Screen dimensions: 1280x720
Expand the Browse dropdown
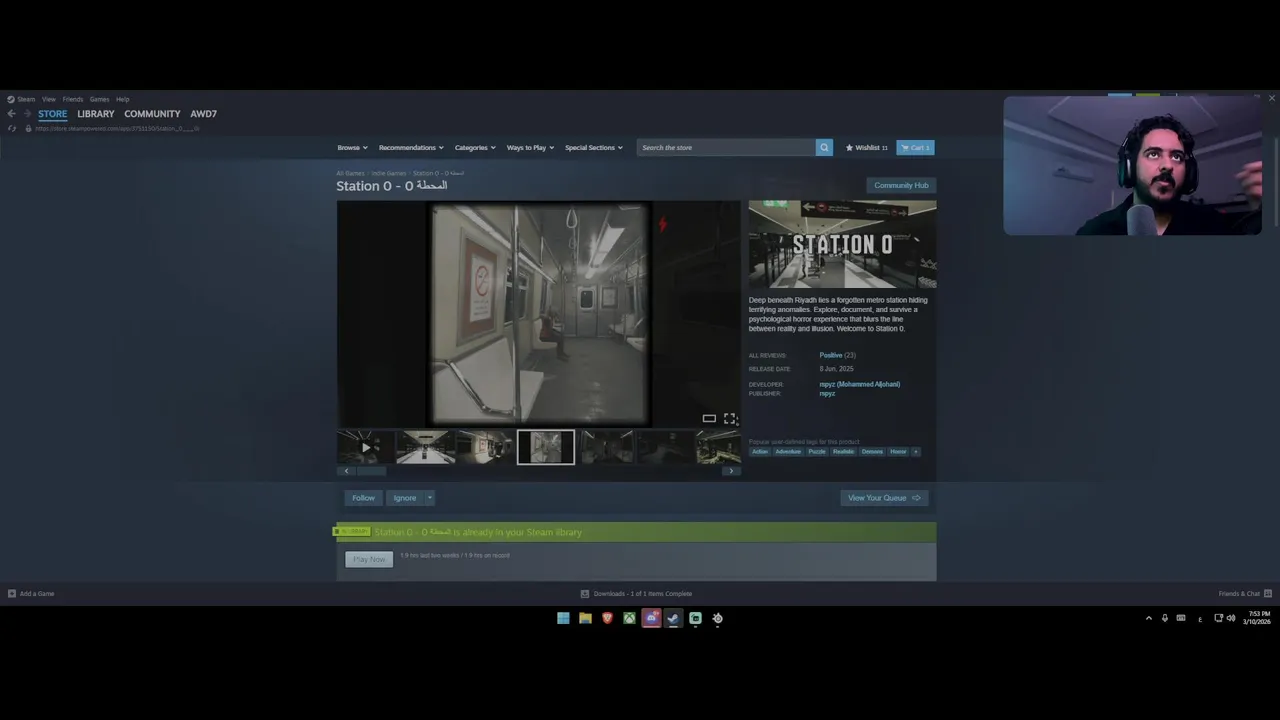(352, 147)
